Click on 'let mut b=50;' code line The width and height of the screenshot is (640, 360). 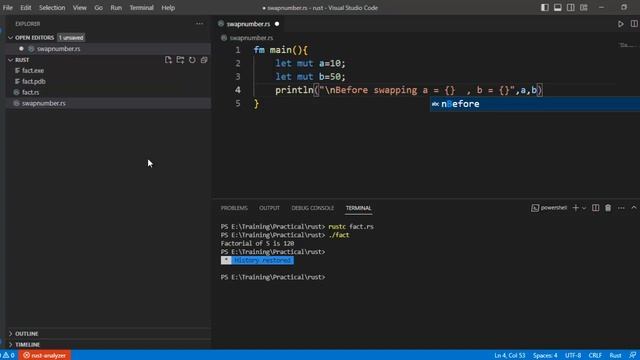click(310, 77)
